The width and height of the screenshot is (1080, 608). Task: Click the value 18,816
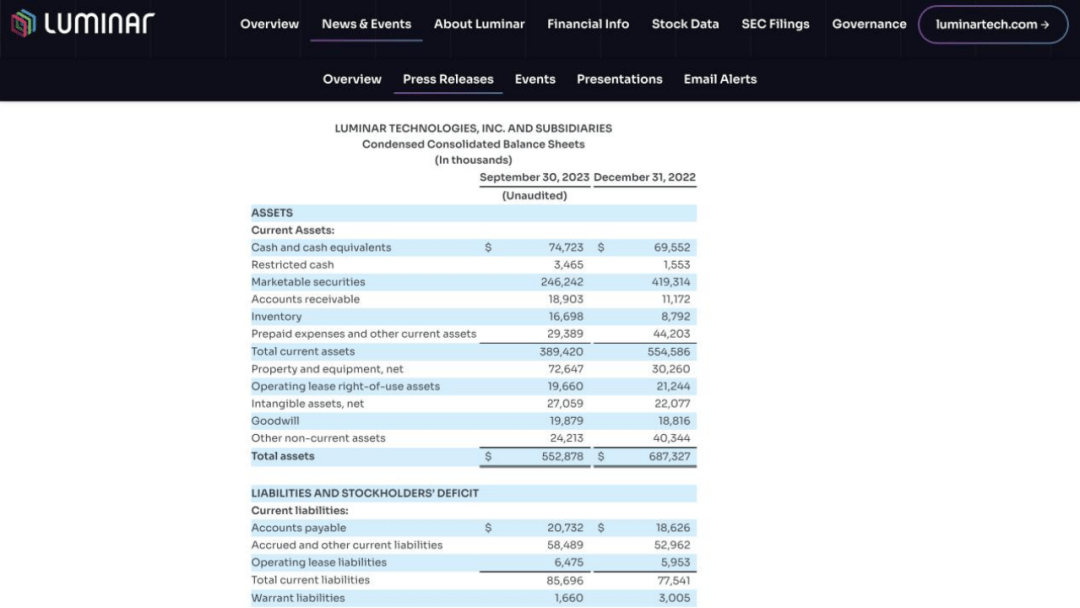[674, 421]
